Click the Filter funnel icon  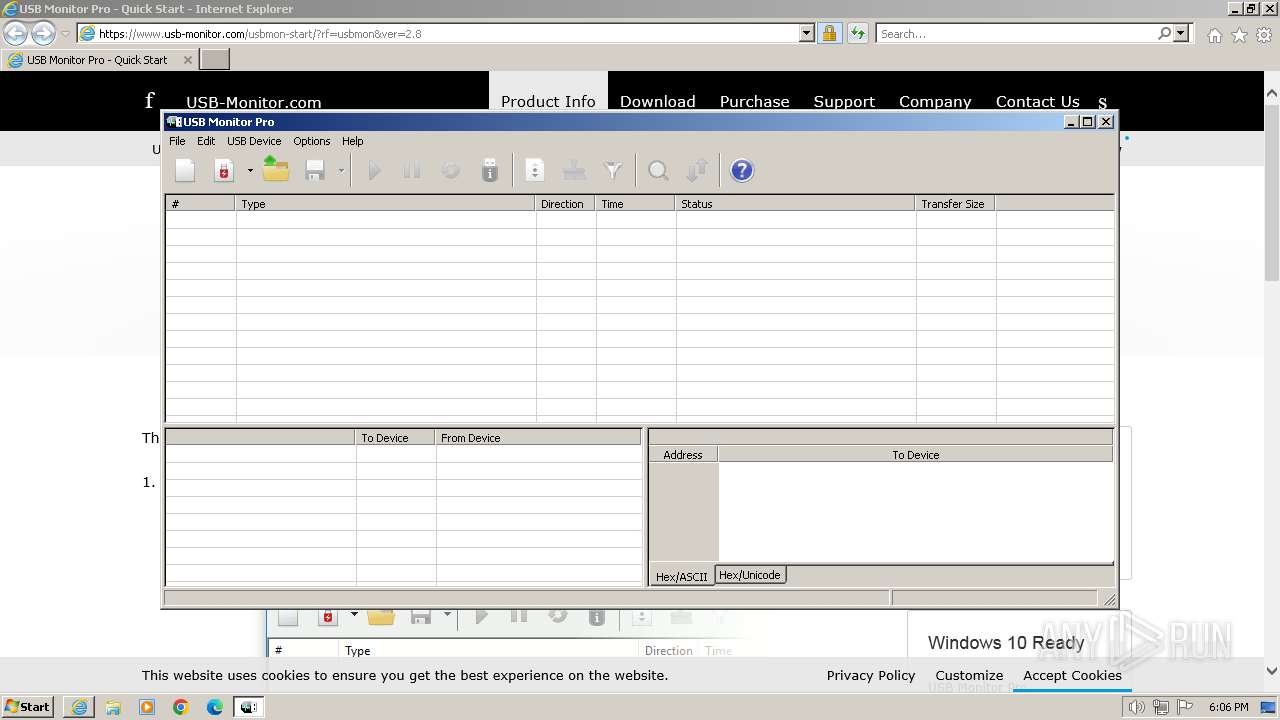pos(613,170)
